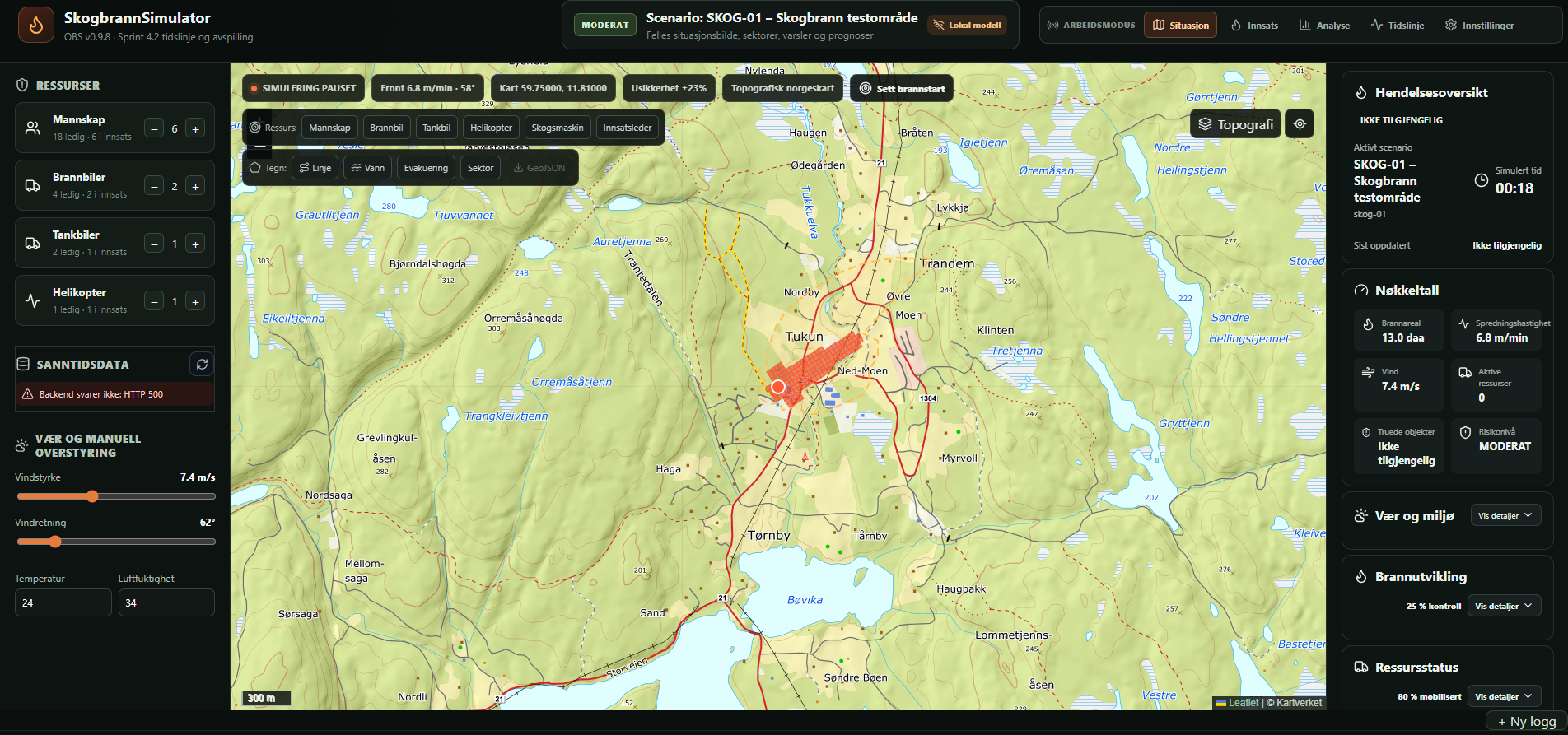Click the locate/center map icon

(1300, 124)
